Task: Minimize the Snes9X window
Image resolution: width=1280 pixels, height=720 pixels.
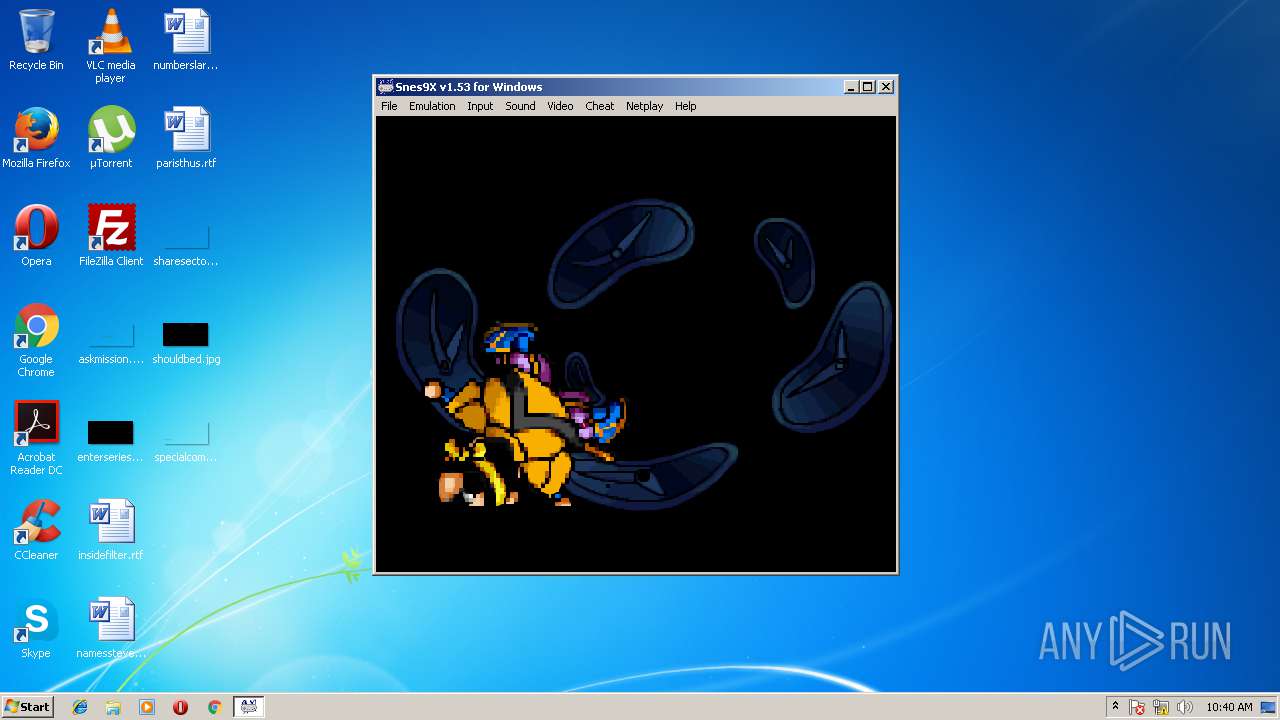Action: tap(851, 87)
